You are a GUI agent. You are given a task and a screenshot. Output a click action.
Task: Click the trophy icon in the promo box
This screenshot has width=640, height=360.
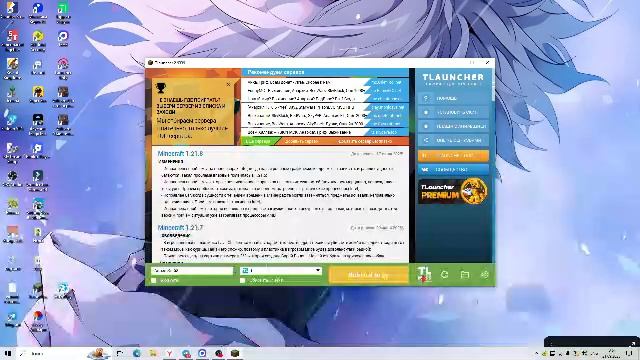(161, 88)
